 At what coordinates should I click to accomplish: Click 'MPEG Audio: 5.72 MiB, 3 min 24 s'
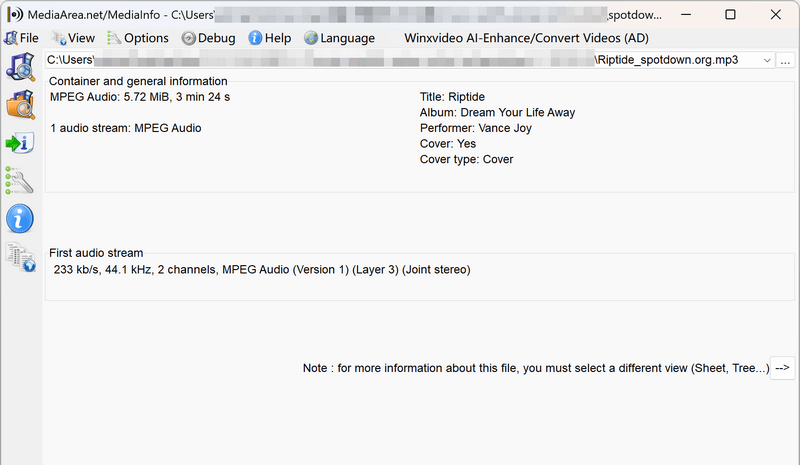[140, 97]
